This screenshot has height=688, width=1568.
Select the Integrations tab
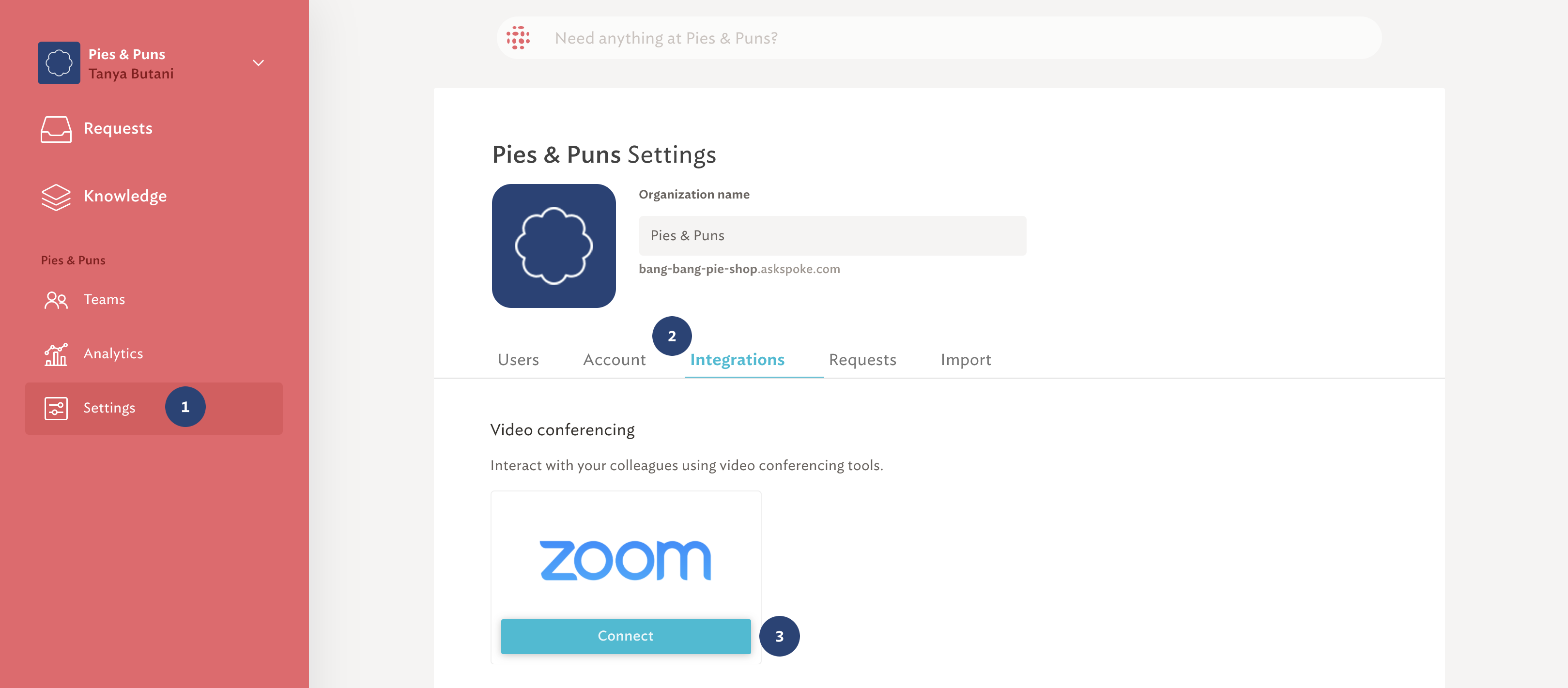(x=737, y=359)
